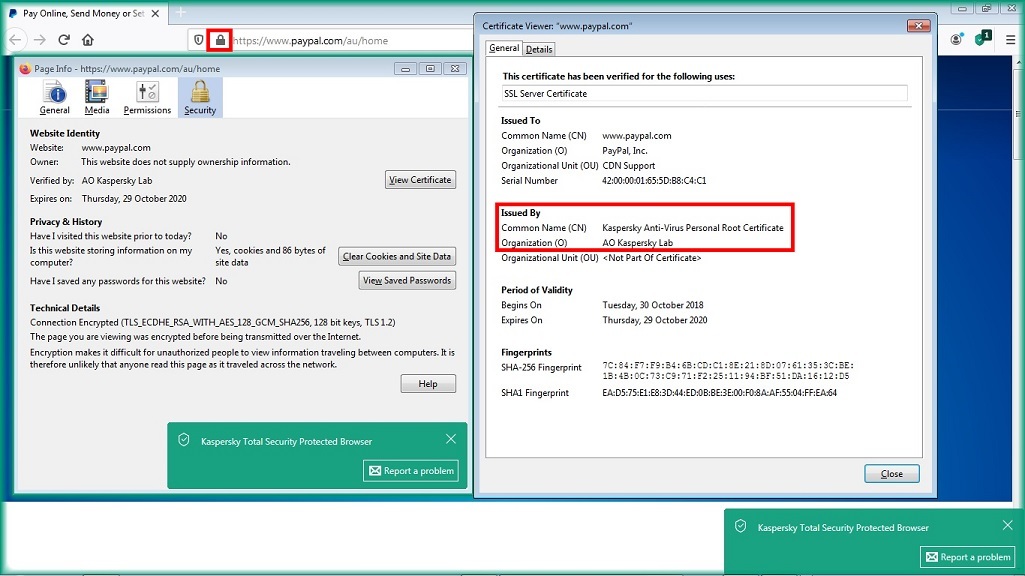Select the Security panel icon
The width and height of the screenshot is (1025, 576).
click(x=200, y=98)
